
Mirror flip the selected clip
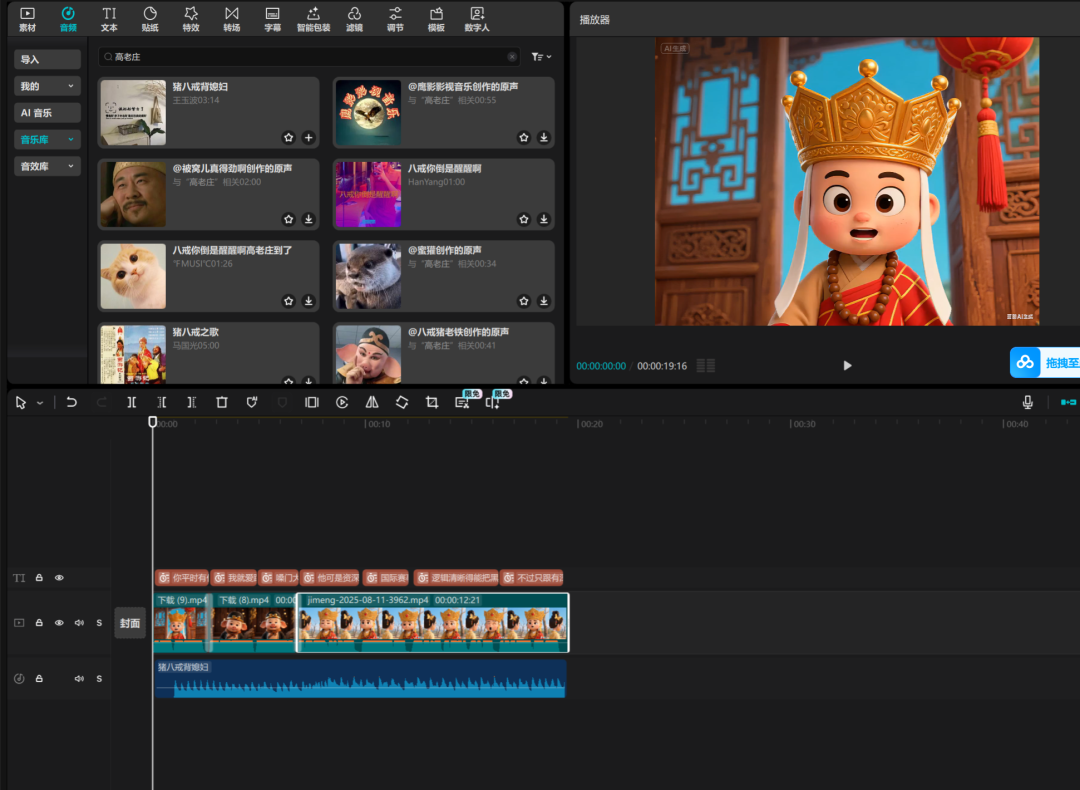pyautogui.click(x=372, y=403)
